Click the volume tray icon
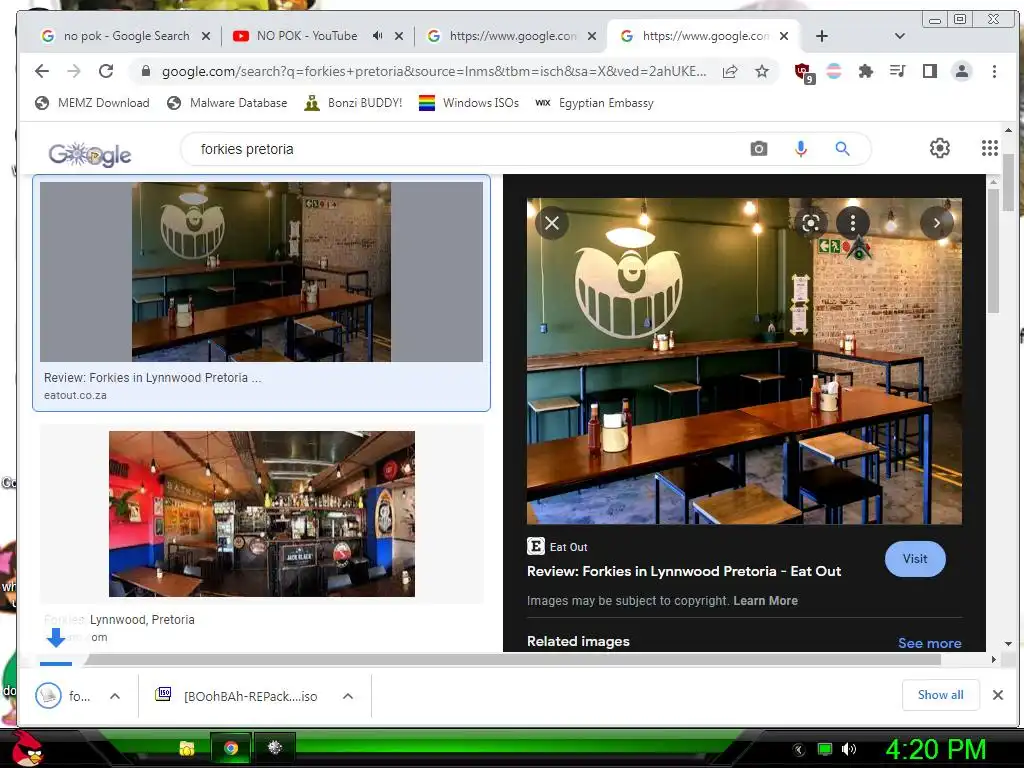The height and width of the screenshot is (768, 1024). 849,749
